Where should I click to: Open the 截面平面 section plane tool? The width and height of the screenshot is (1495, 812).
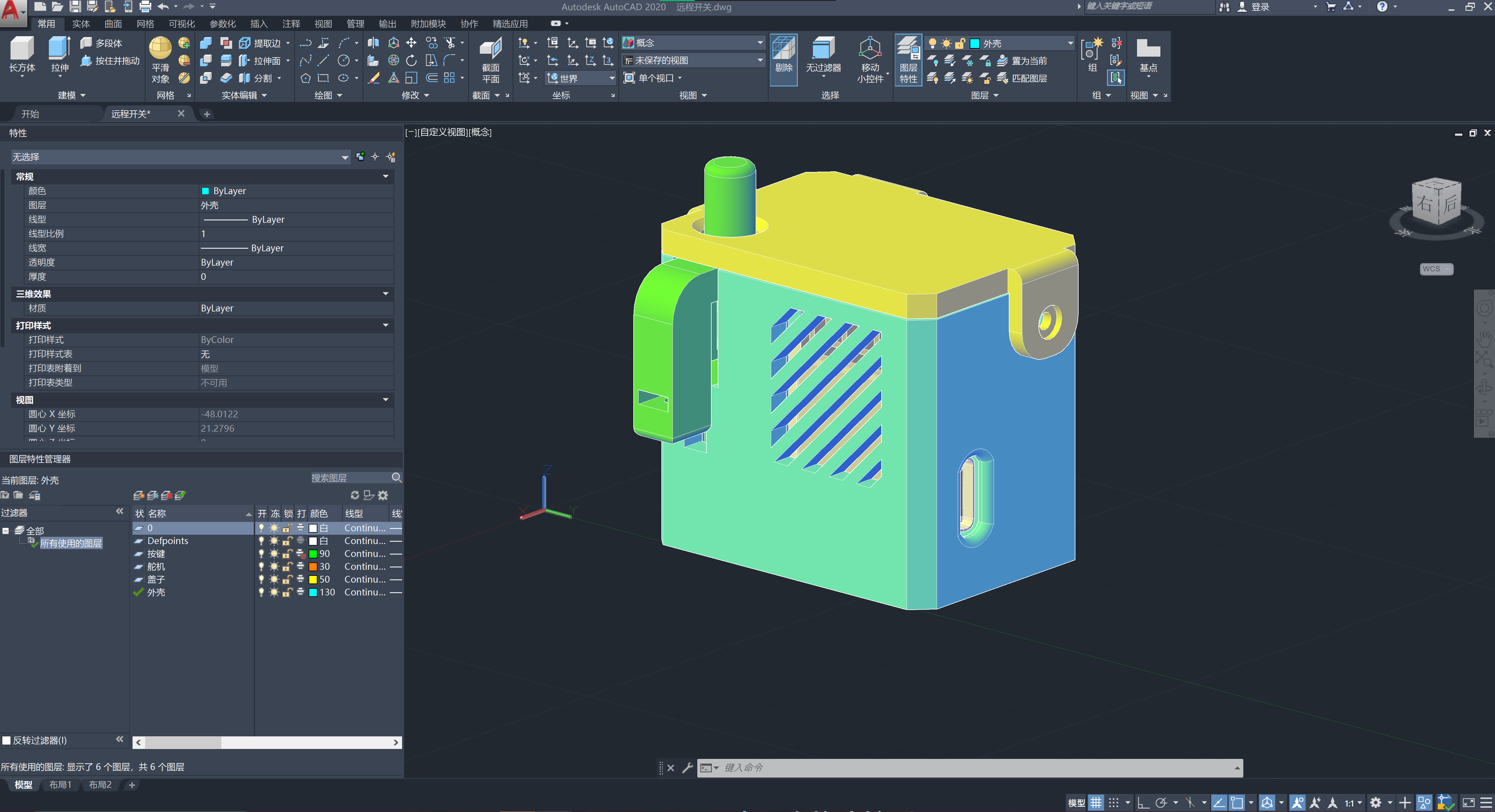[x=491, y=49]
